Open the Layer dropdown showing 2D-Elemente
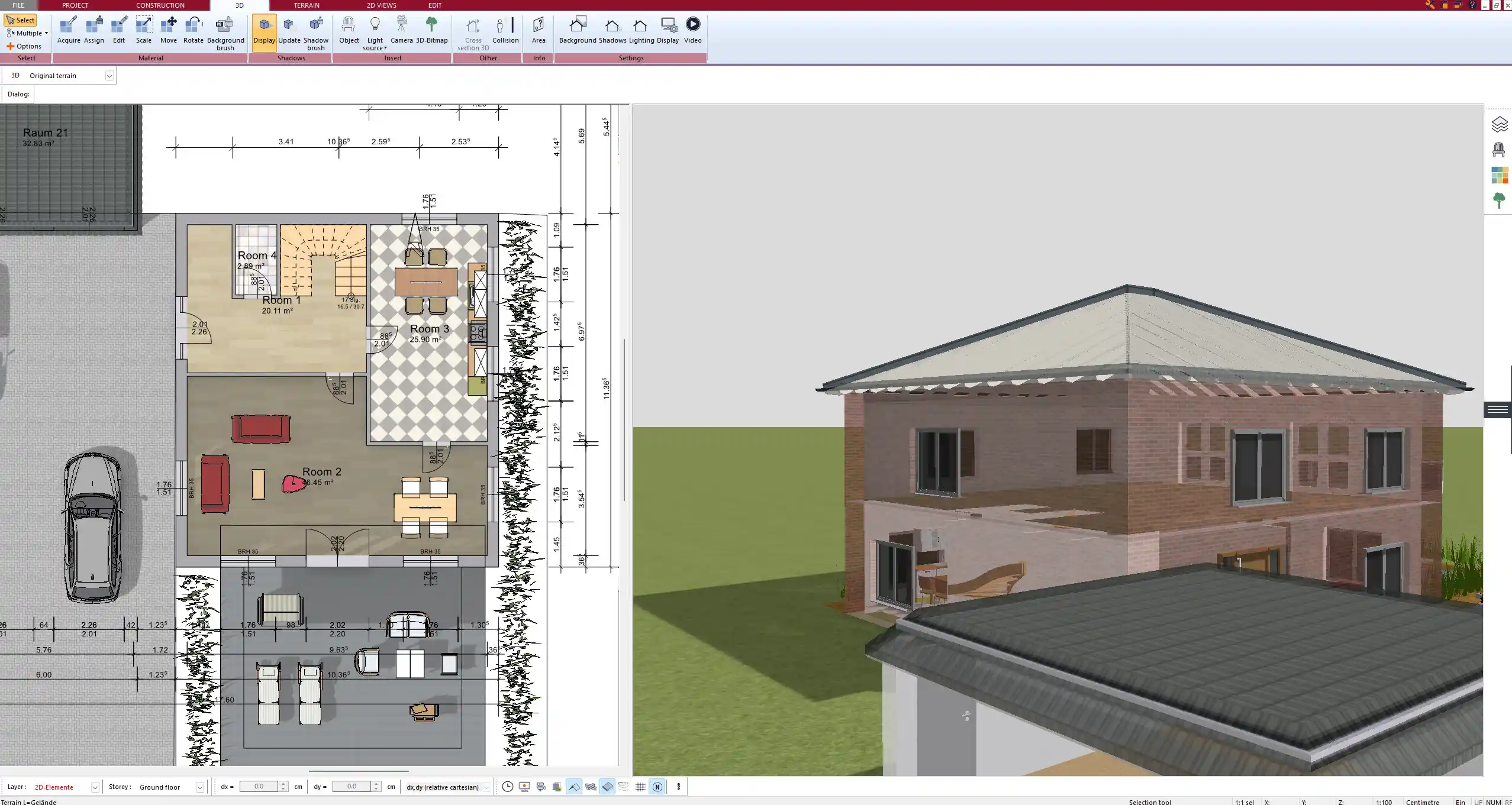Image resolution: width=1512 pixels, height=805 pixels. pos(95,787)
